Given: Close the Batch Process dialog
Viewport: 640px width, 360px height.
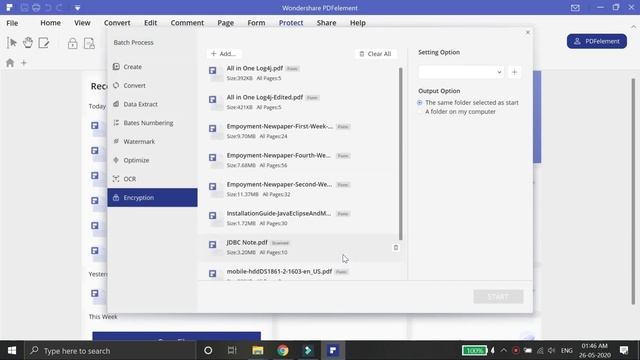Looking at the screenshot, I should pos(528,32).
